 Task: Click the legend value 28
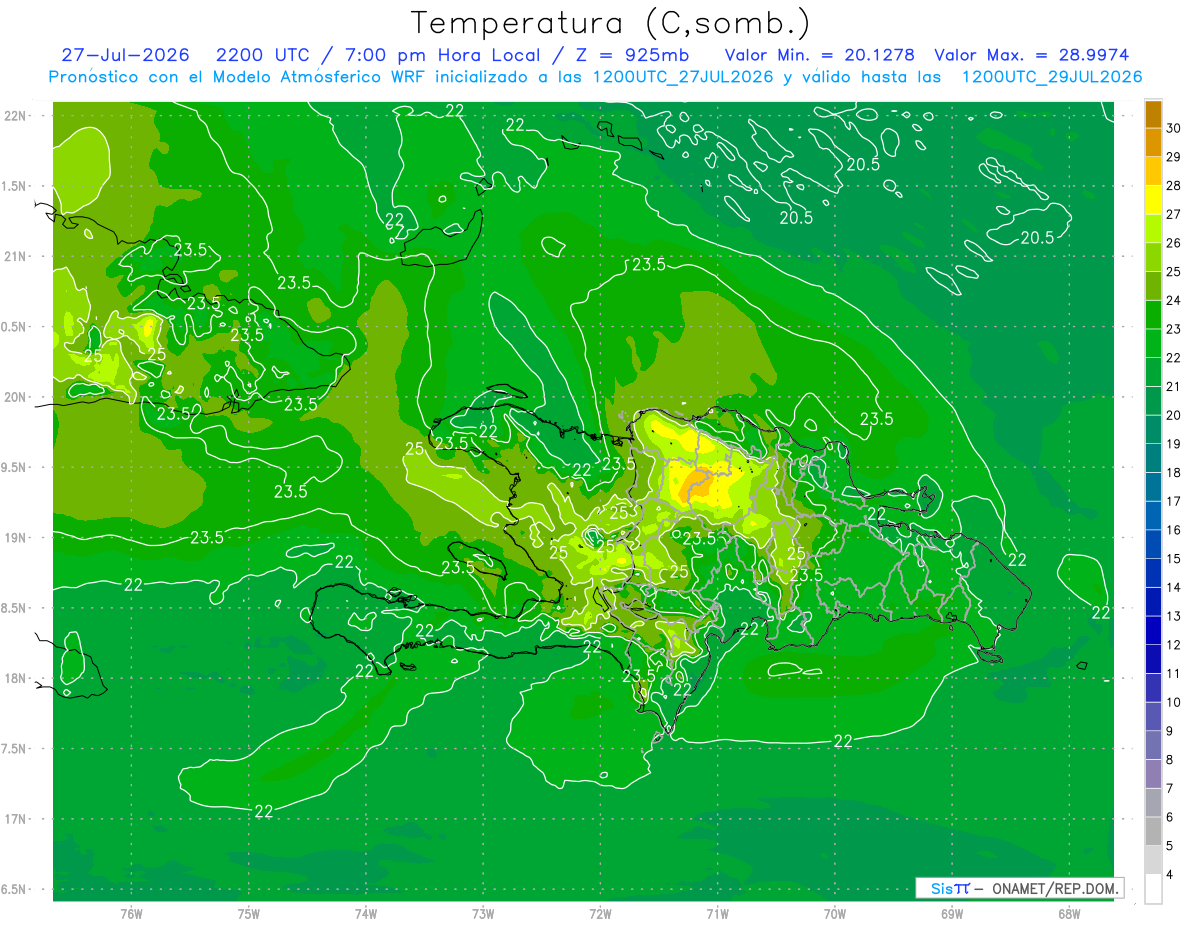click(x=1174, y=186)
